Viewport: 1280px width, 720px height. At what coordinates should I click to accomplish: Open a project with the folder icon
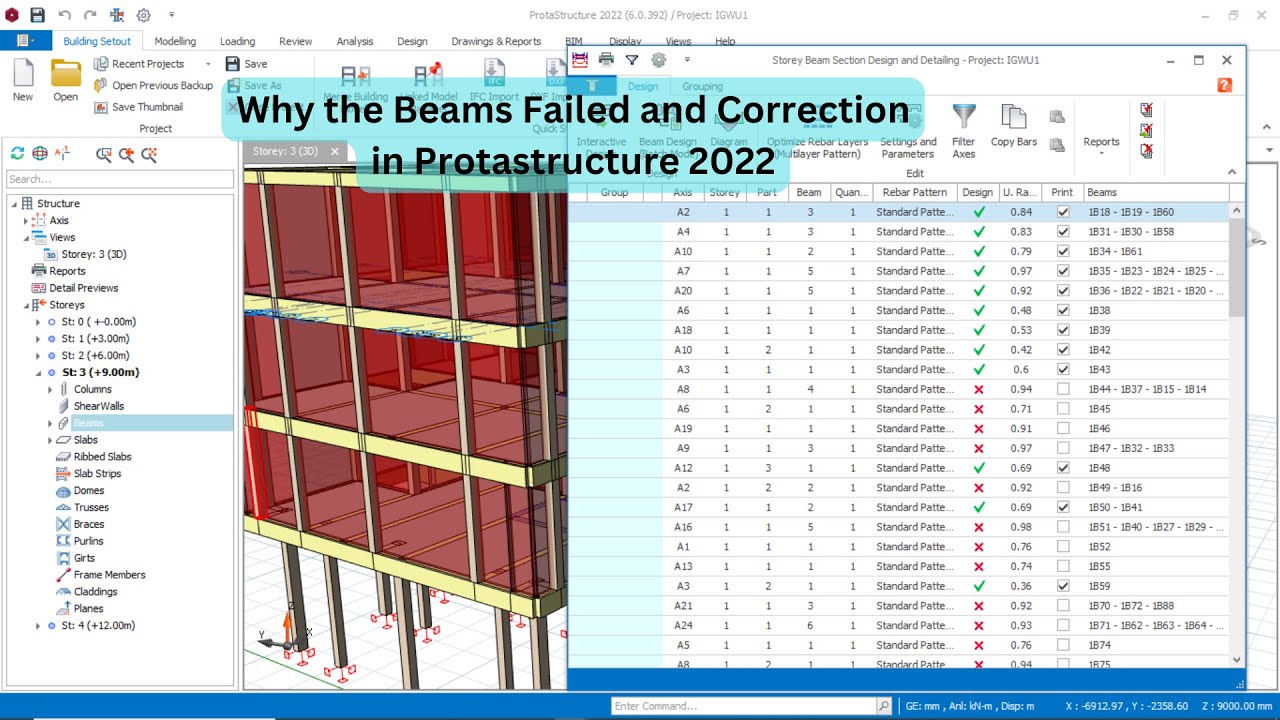click(x=66, y=73)
